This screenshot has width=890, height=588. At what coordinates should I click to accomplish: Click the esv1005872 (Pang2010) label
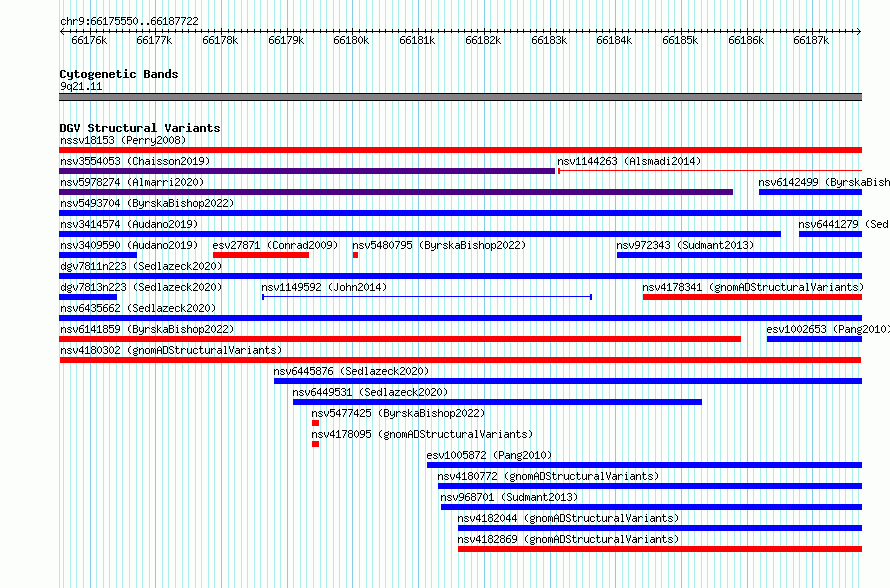click(489, 455)
